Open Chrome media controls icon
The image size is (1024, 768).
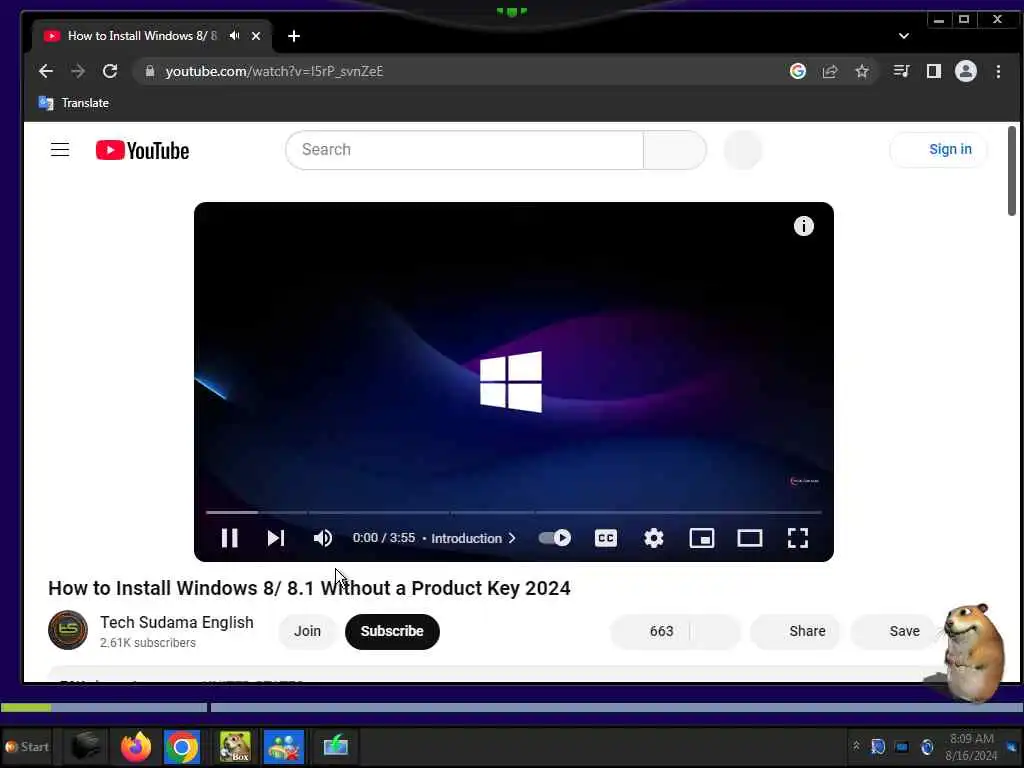[901, 71]
